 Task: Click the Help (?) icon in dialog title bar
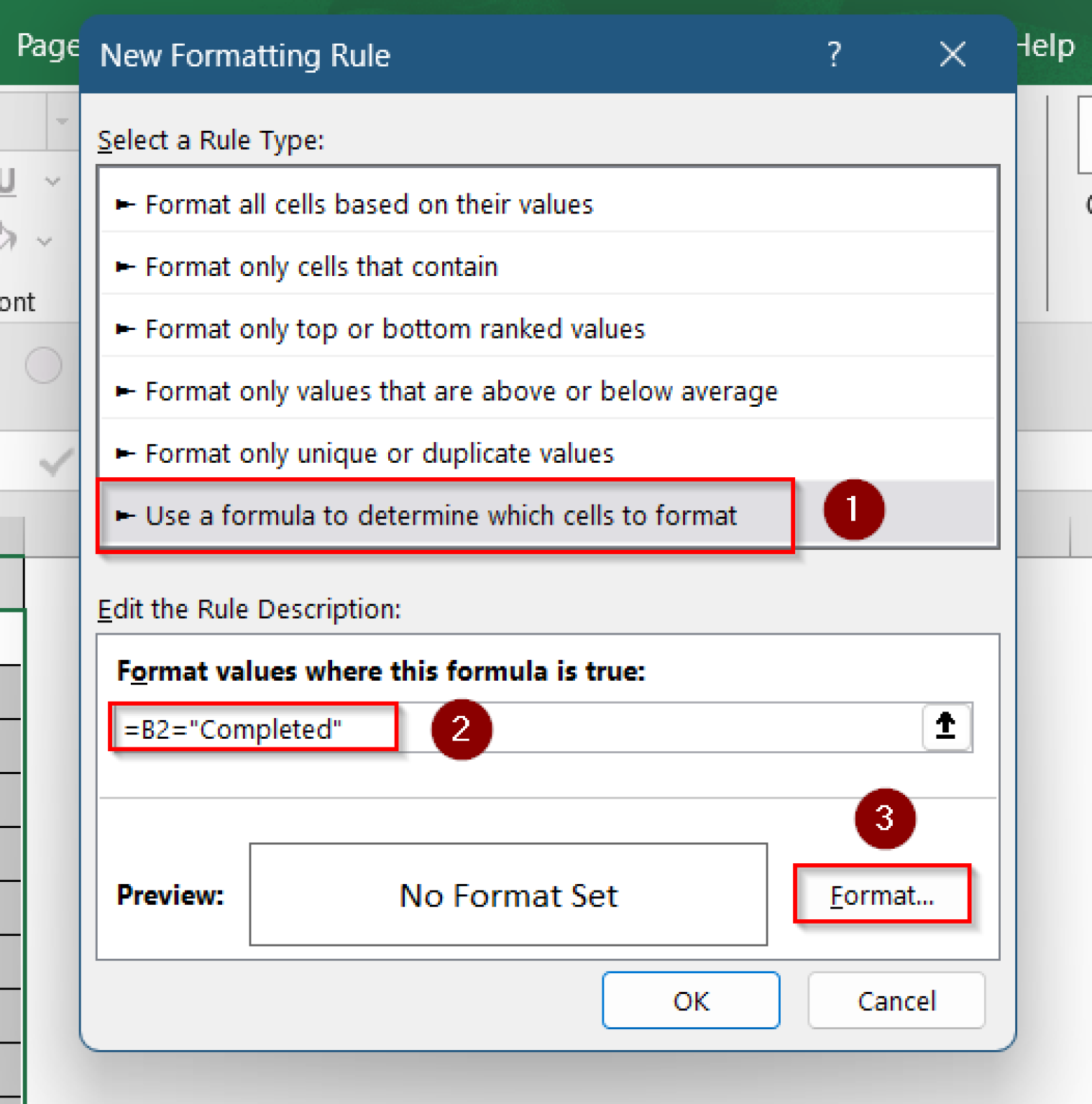click(x=834, y=54)
